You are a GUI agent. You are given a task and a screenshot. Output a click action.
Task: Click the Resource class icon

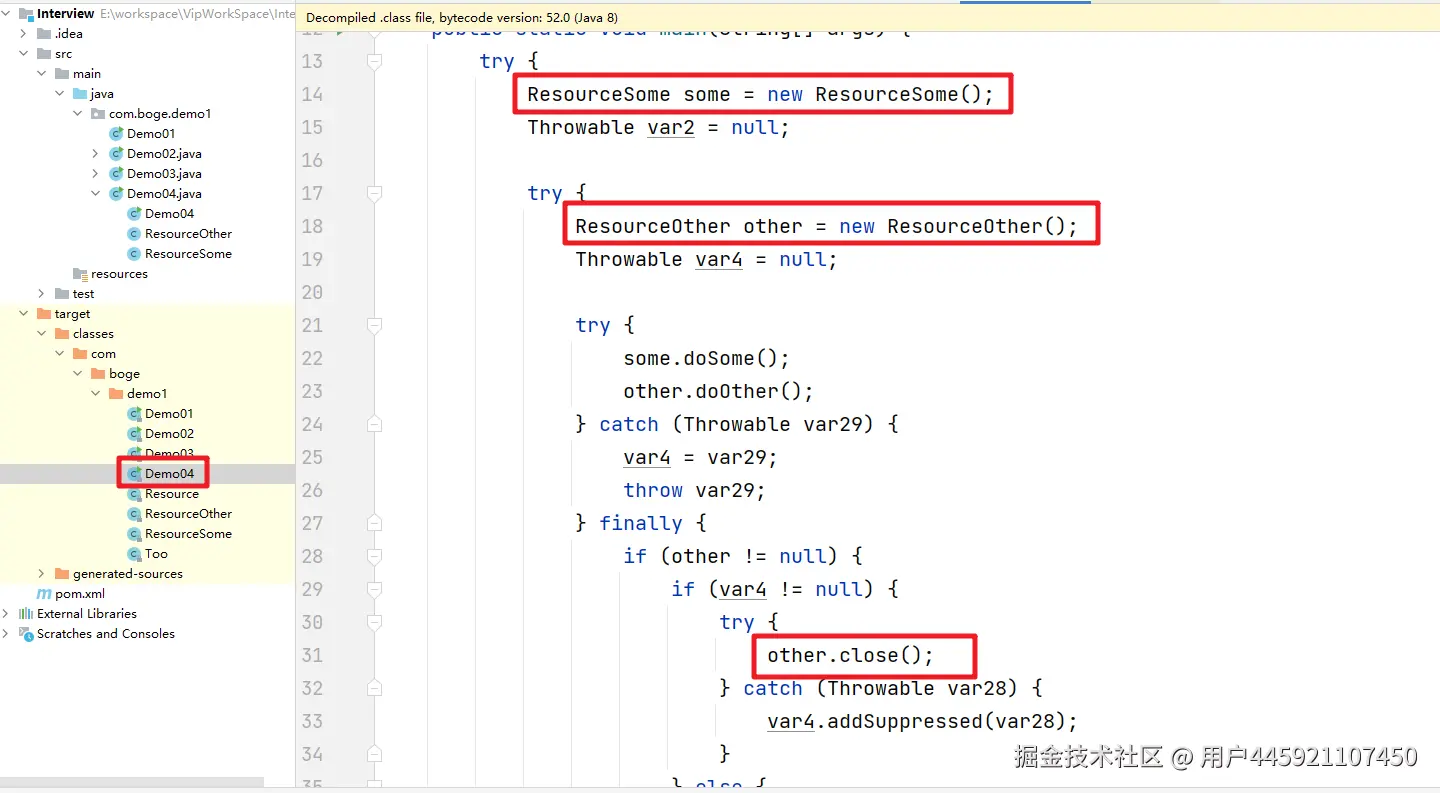tap(134, 494)
